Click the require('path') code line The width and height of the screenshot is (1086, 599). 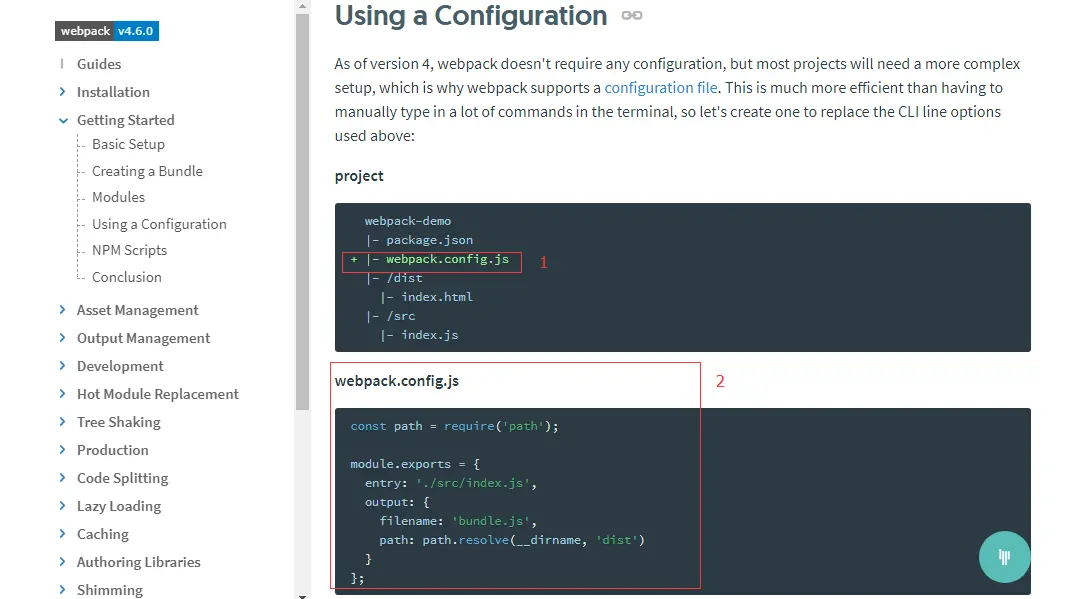[x=454, y=426]
